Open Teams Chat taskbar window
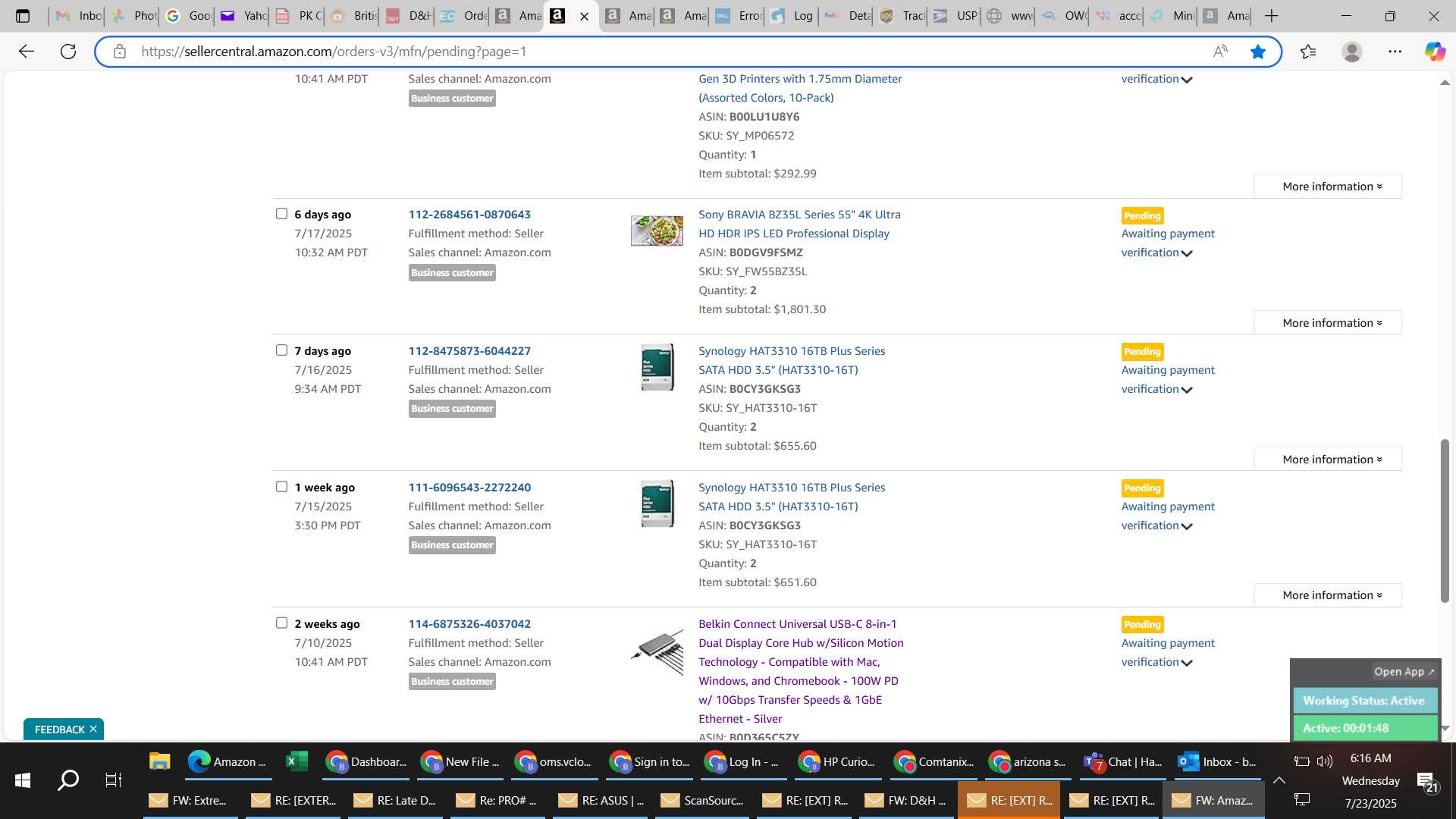Screen dimensions: 1456x819 [x=1122, y=761]
